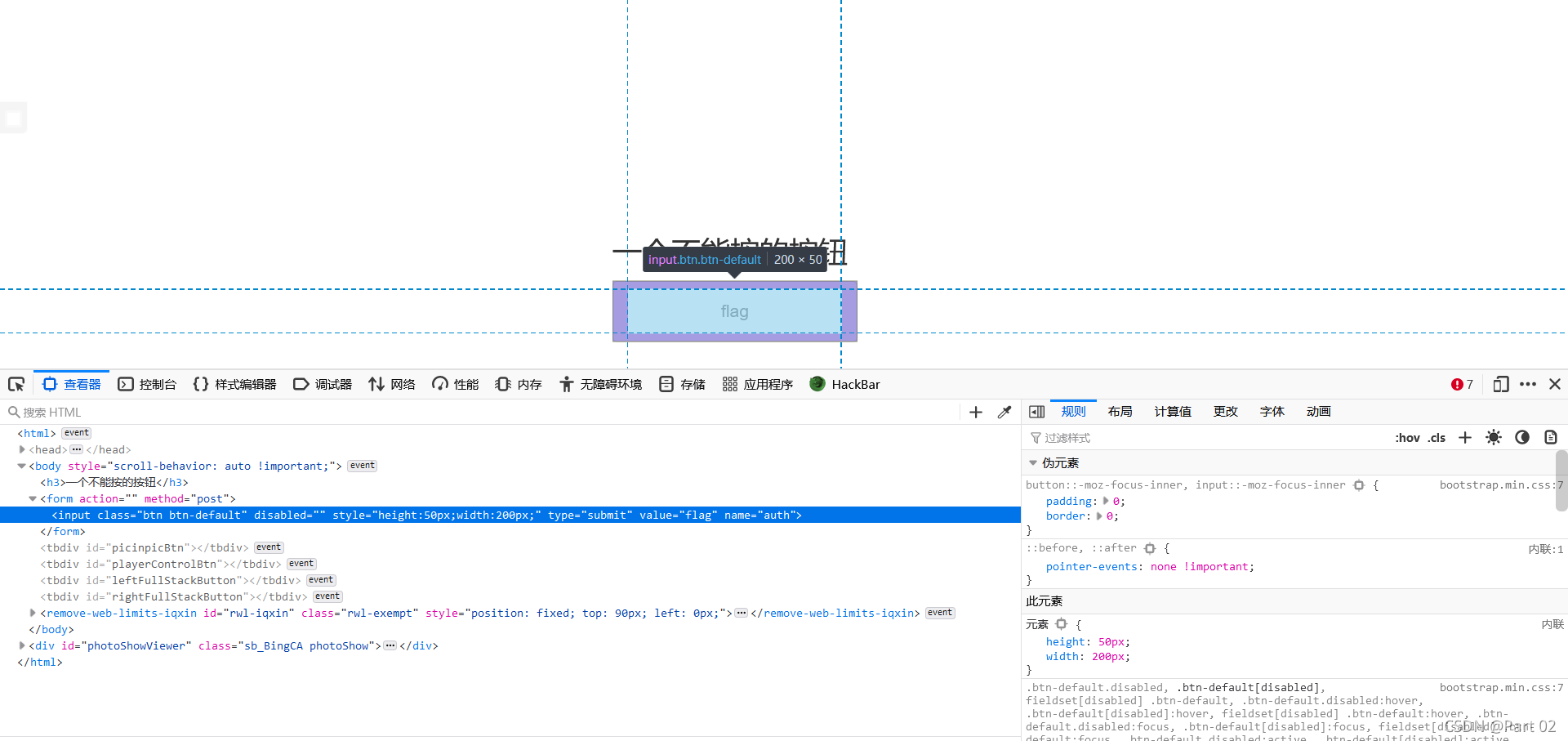Open the responsive design mode icon

point(1501,384)
